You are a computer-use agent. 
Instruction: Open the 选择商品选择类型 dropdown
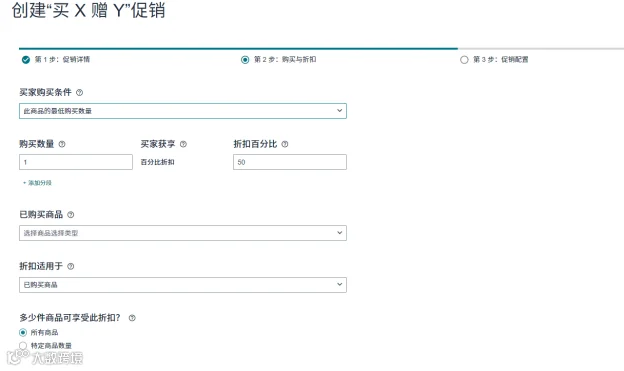183,233
